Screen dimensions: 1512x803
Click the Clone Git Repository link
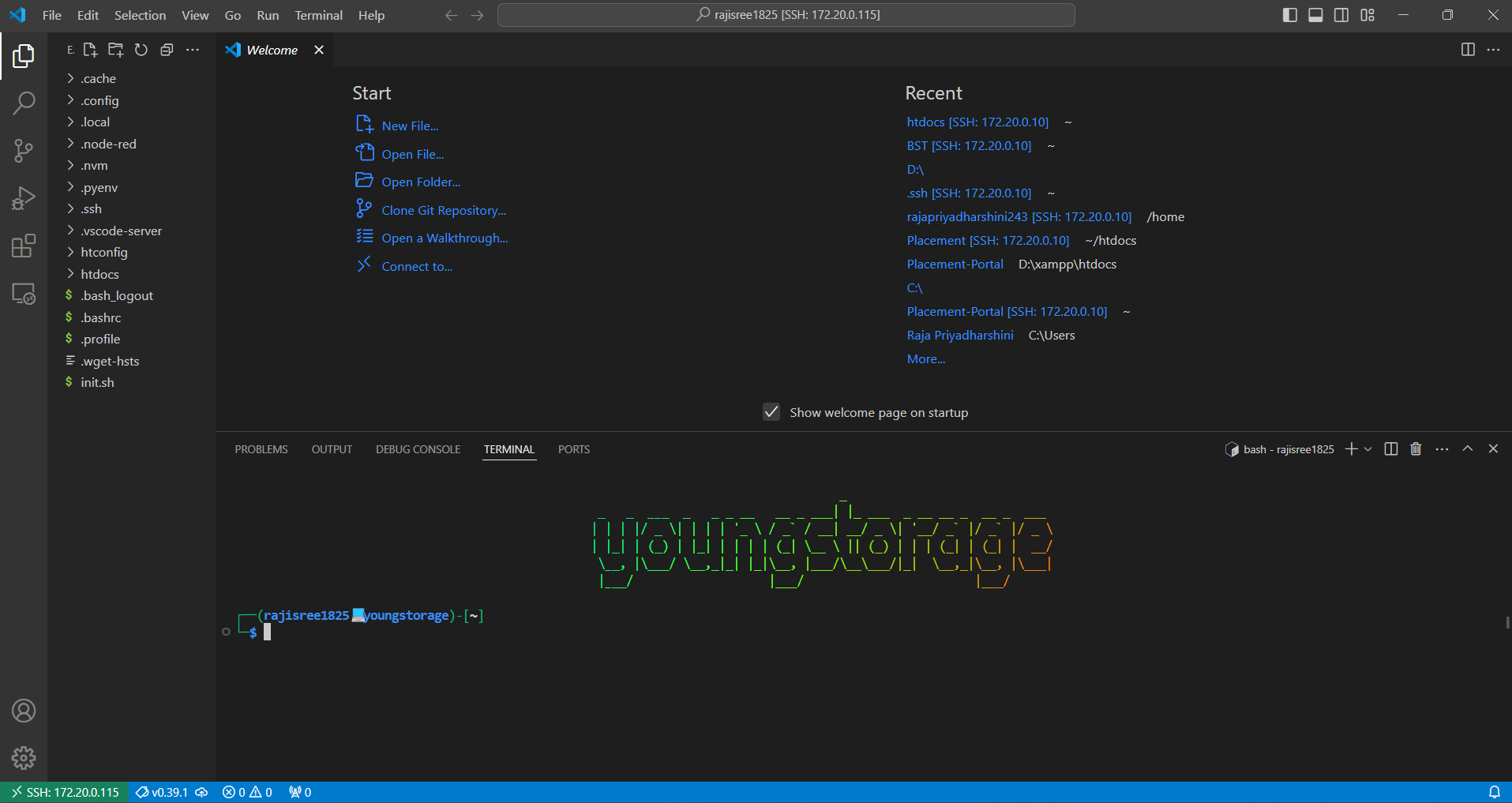click(444, 210)
